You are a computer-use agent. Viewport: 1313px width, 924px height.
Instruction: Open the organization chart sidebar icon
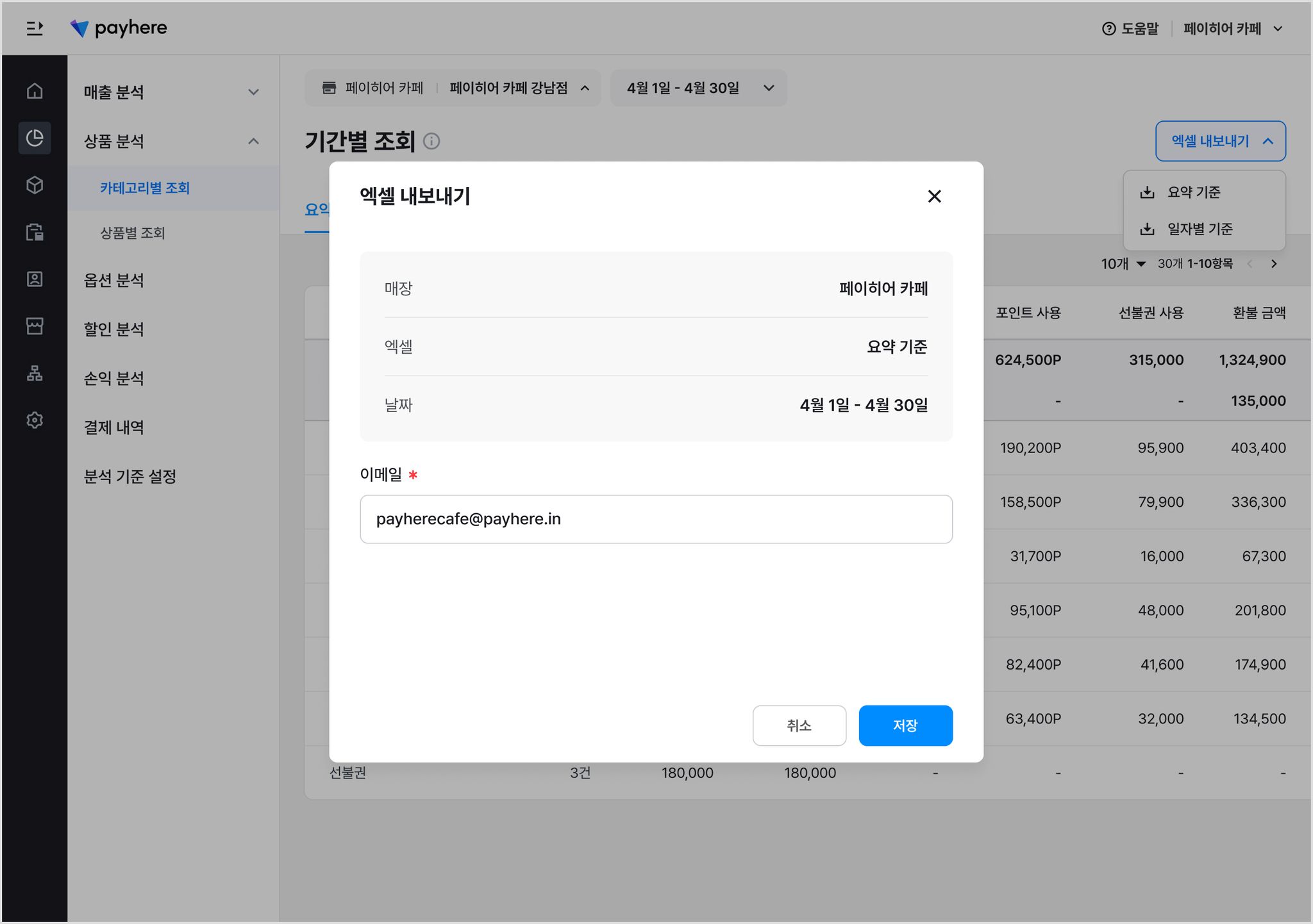click(35, 373)
